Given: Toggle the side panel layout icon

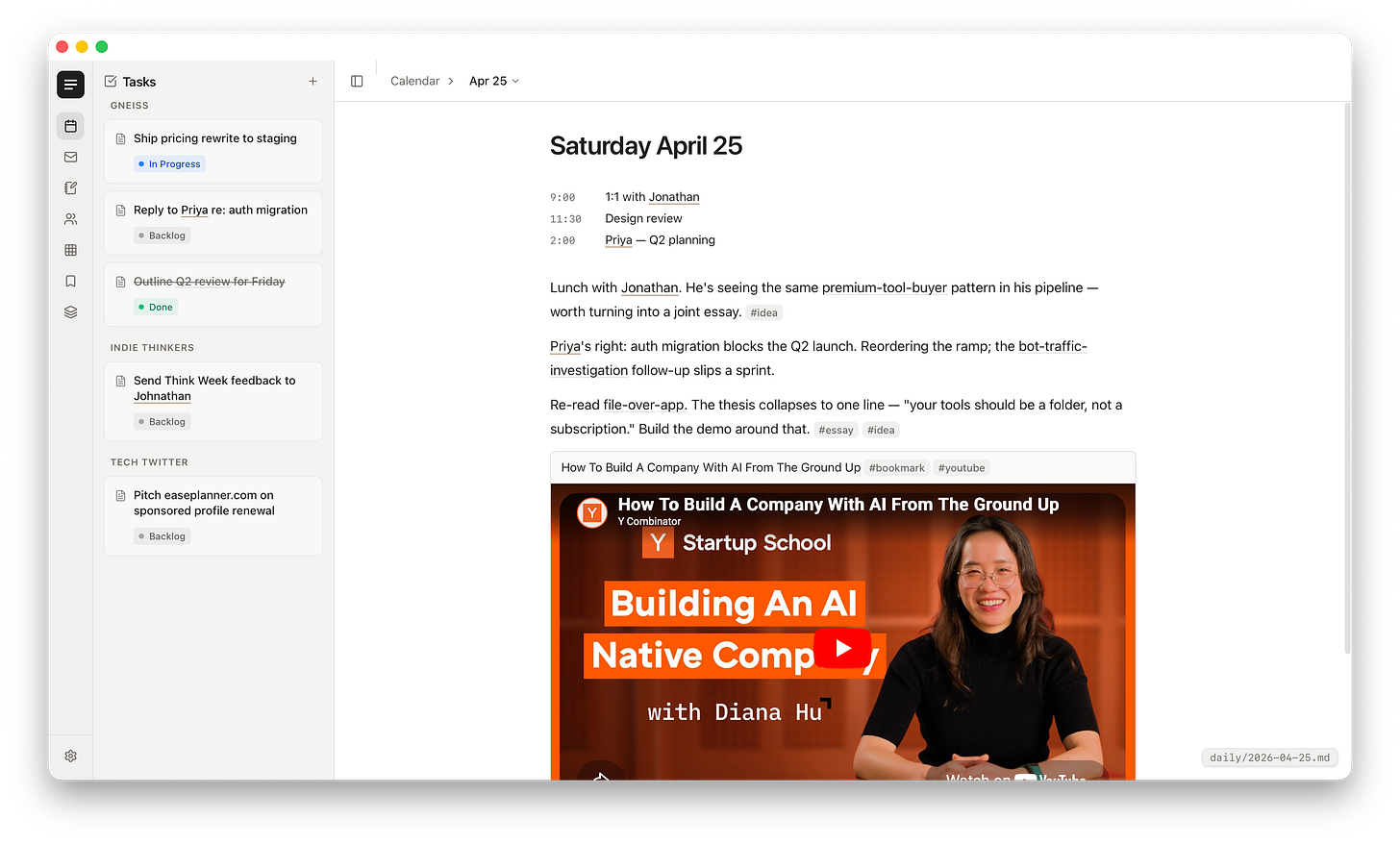Looking at the screenshot, I should click(357, 82).
